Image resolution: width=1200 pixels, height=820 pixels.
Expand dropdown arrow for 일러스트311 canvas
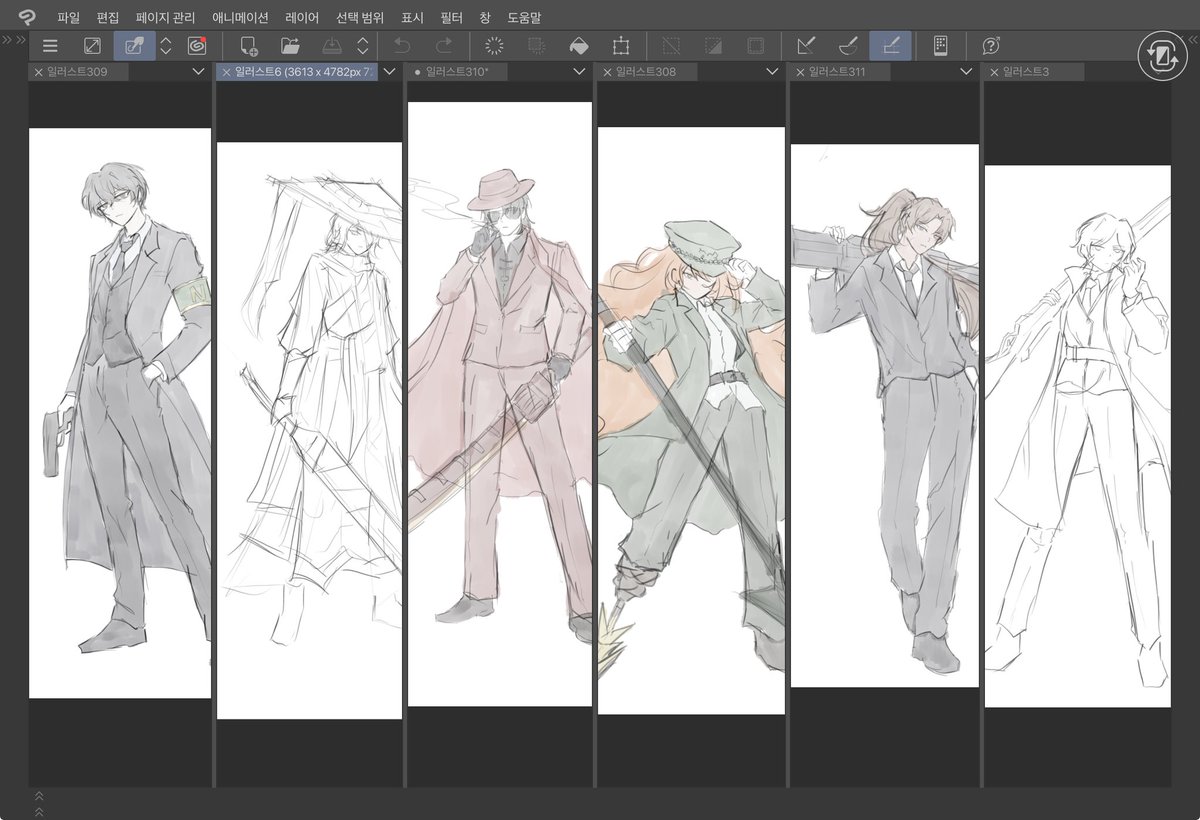pos(966,72)
